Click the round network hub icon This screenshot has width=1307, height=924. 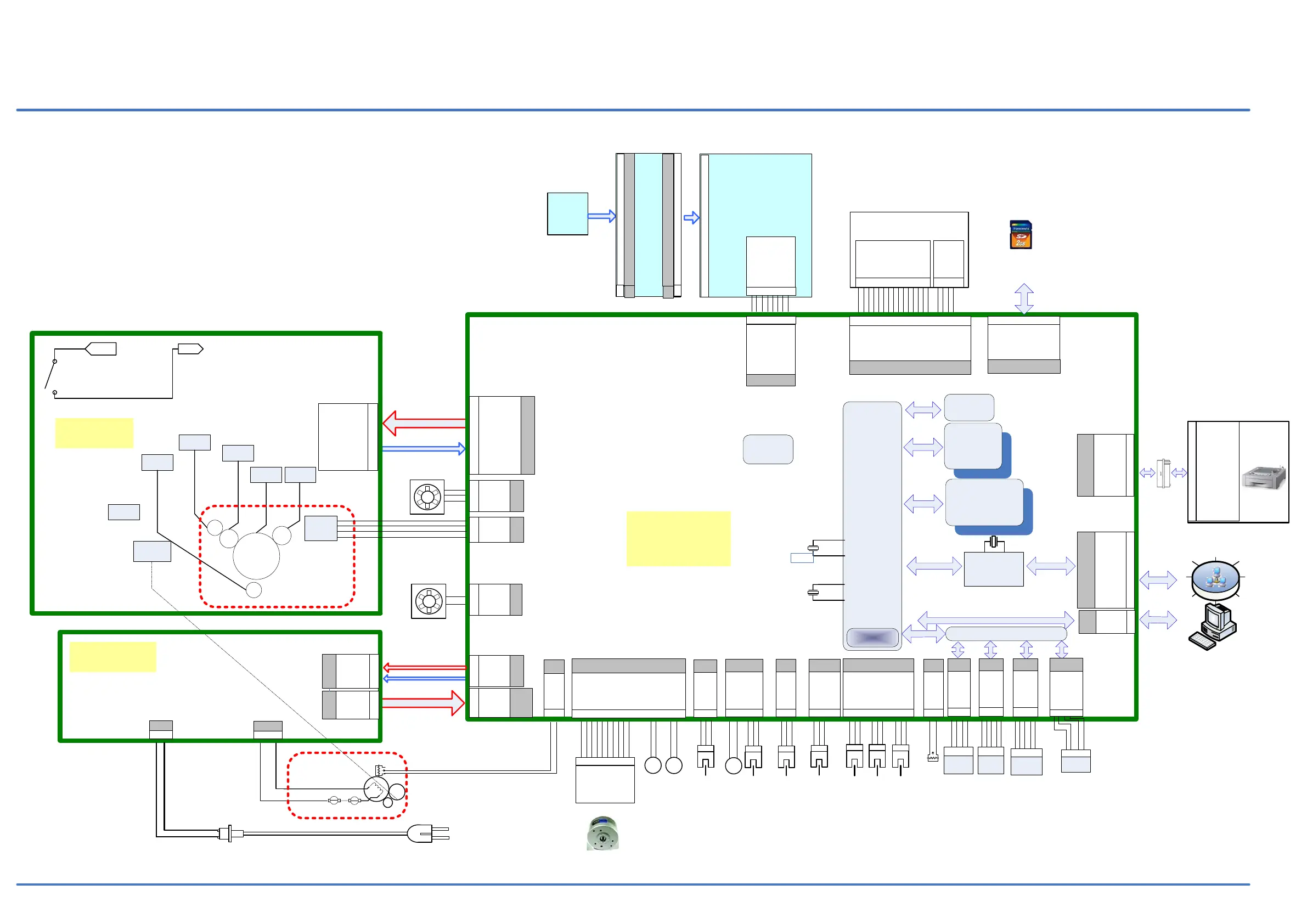1215,578
